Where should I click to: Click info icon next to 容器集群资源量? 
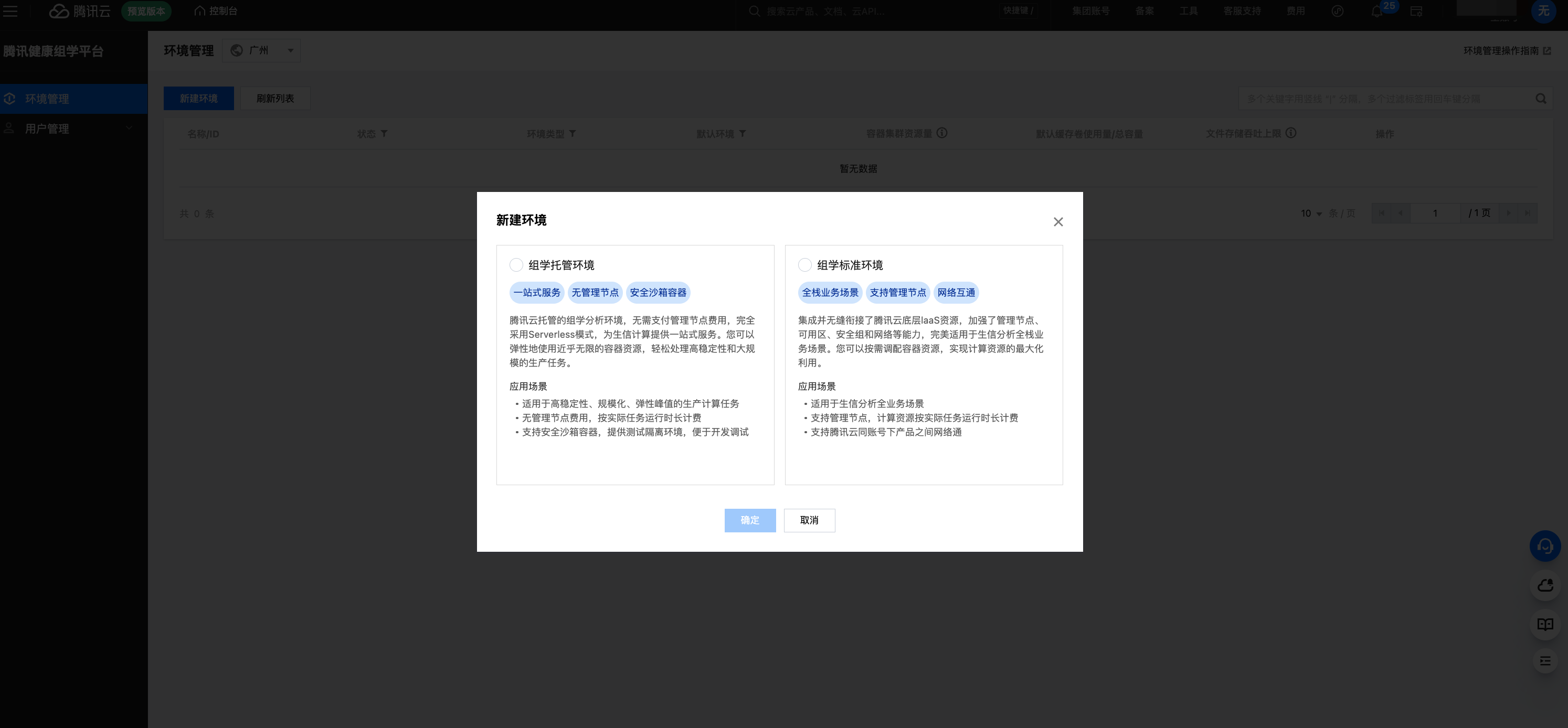click(x=941, y=133)
